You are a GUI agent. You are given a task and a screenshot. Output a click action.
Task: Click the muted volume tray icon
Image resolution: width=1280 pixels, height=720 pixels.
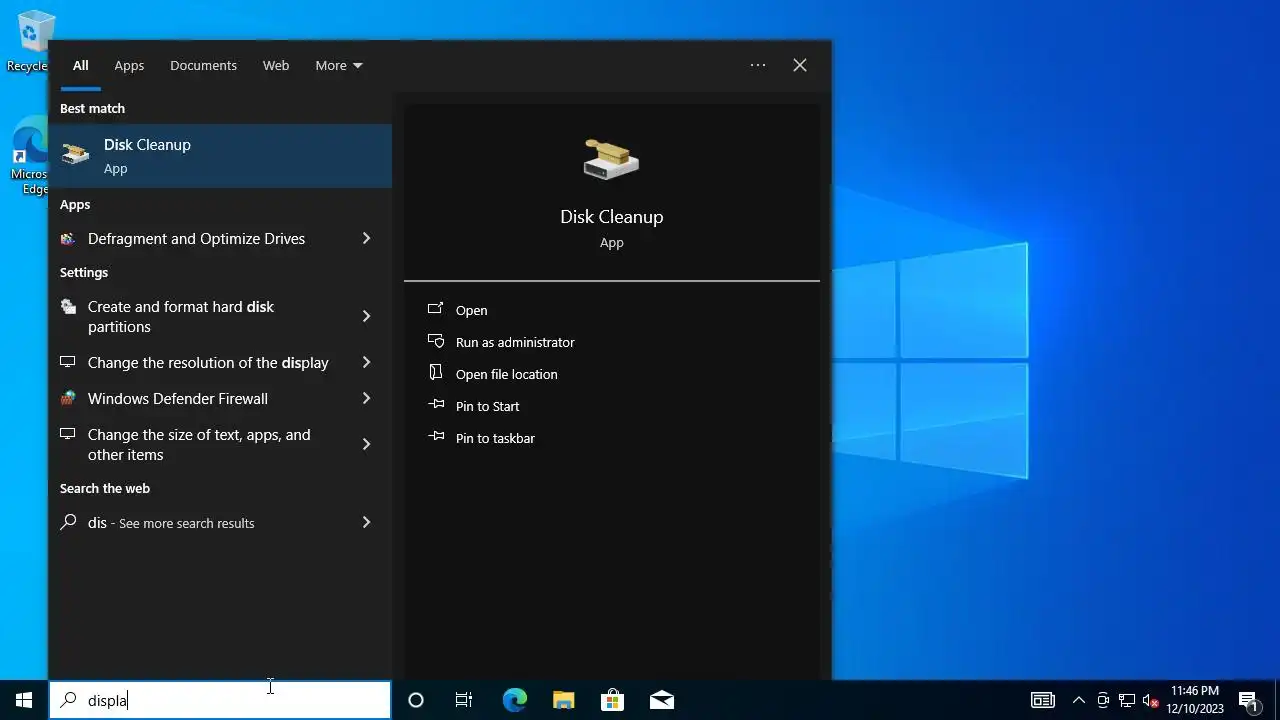(x=1151, y=700)
